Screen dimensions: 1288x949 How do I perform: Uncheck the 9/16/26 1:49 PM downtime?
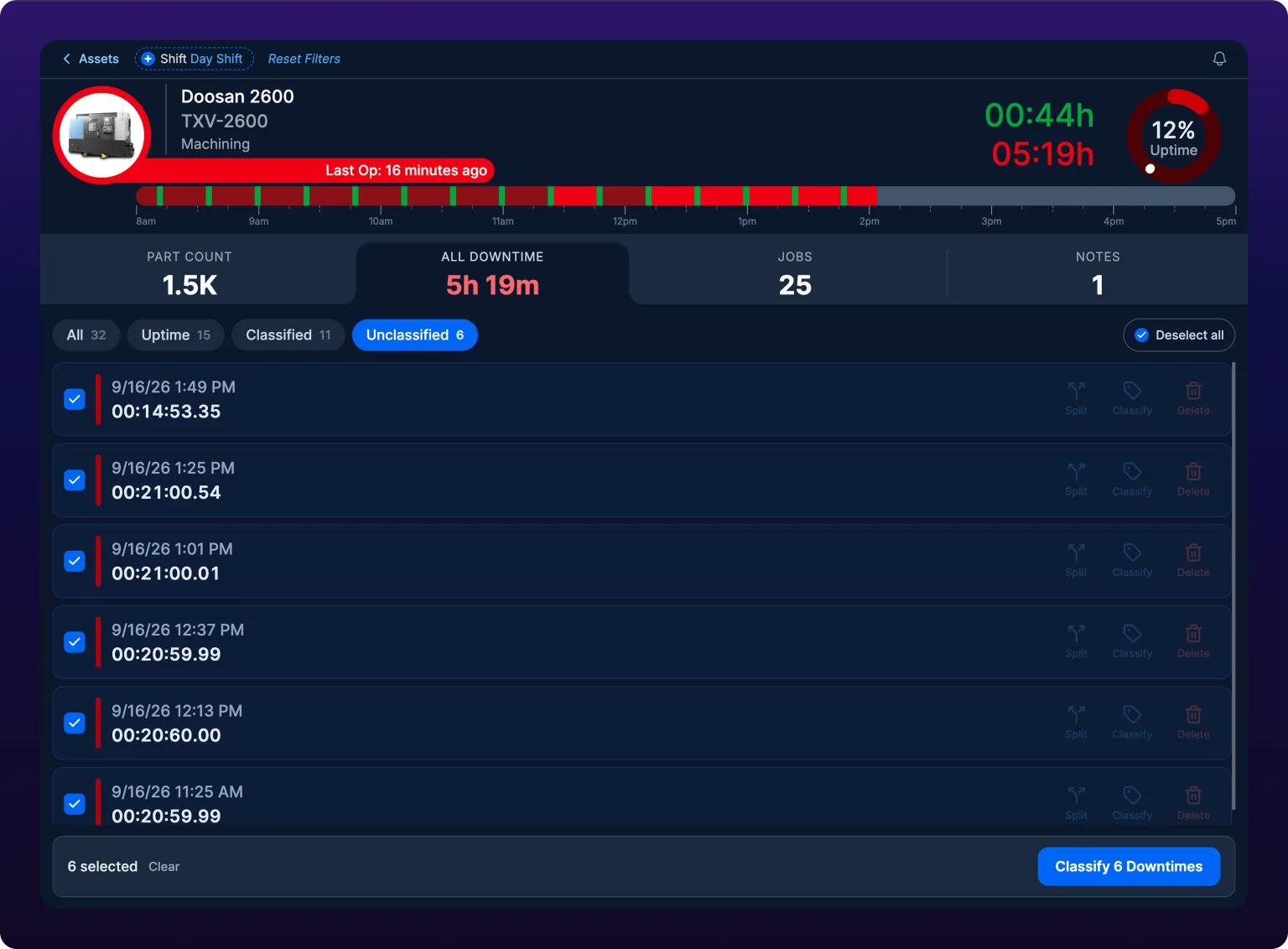75,399
